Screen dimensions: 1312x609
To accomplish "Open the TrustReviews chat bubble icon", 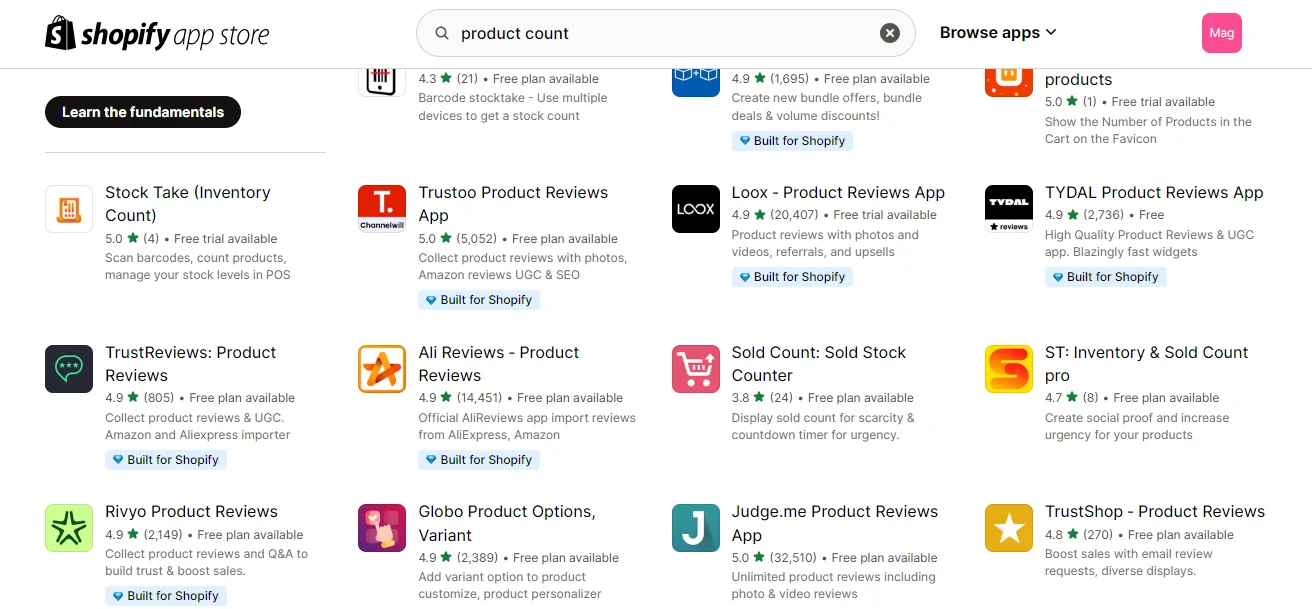I will [x=69, y=369].
